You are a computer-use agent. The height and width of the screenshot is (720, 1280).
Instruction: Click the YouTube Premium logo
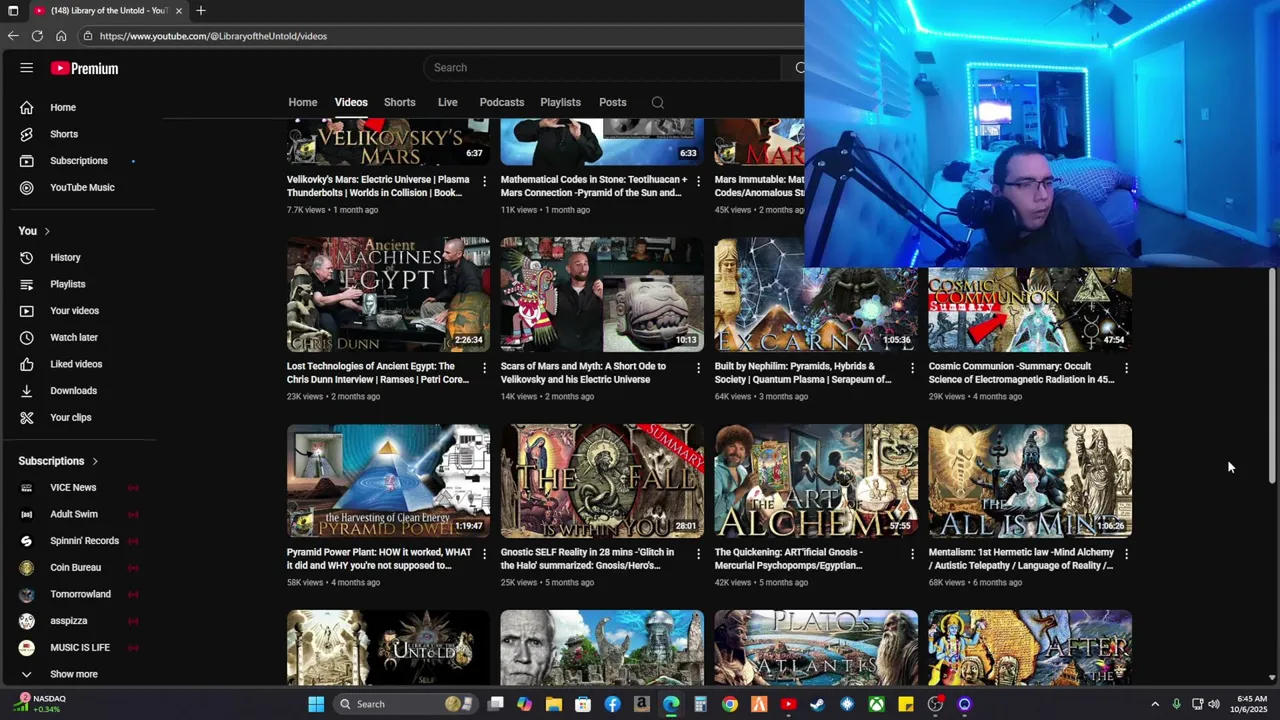85,68
